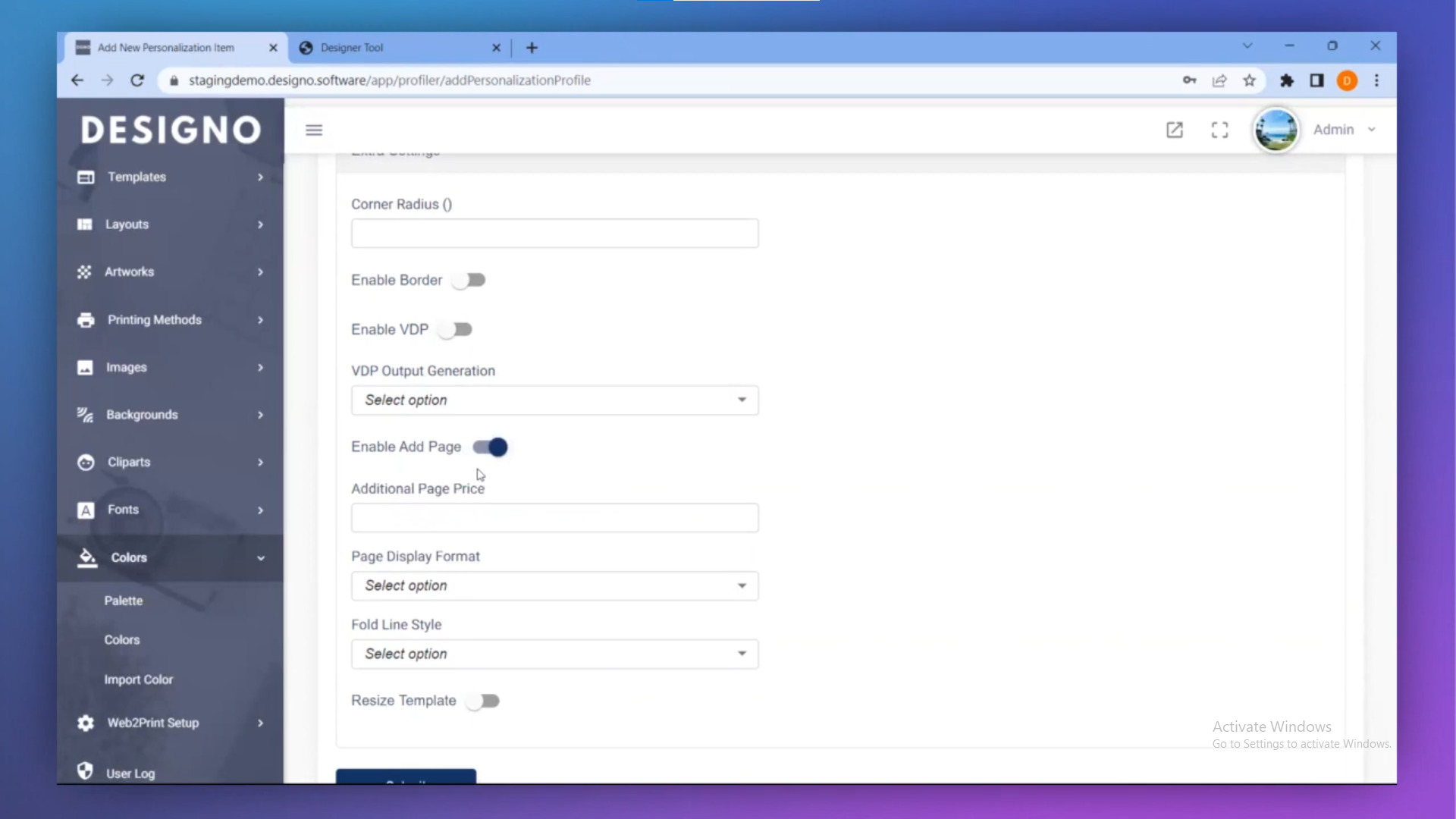Enable the Border toggle switch
The image size is (1456, 819).
point(469,281)
